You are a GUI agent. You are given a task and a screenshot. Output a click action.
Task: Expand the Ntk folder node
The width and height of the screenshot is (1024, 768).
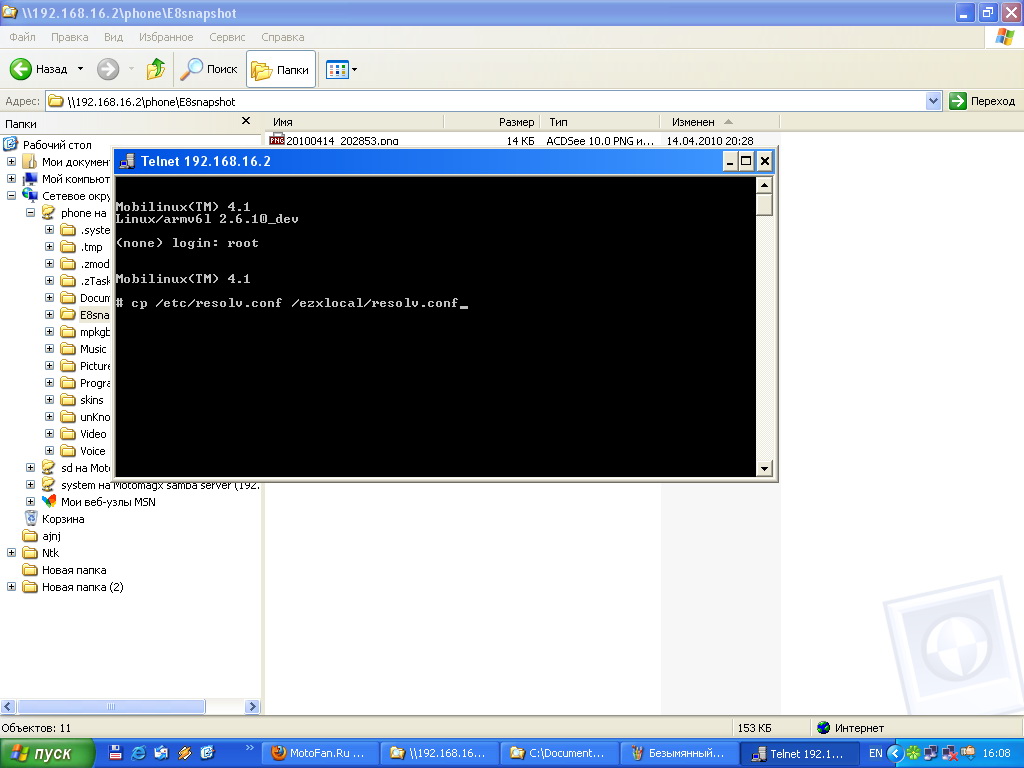point(11,552)
